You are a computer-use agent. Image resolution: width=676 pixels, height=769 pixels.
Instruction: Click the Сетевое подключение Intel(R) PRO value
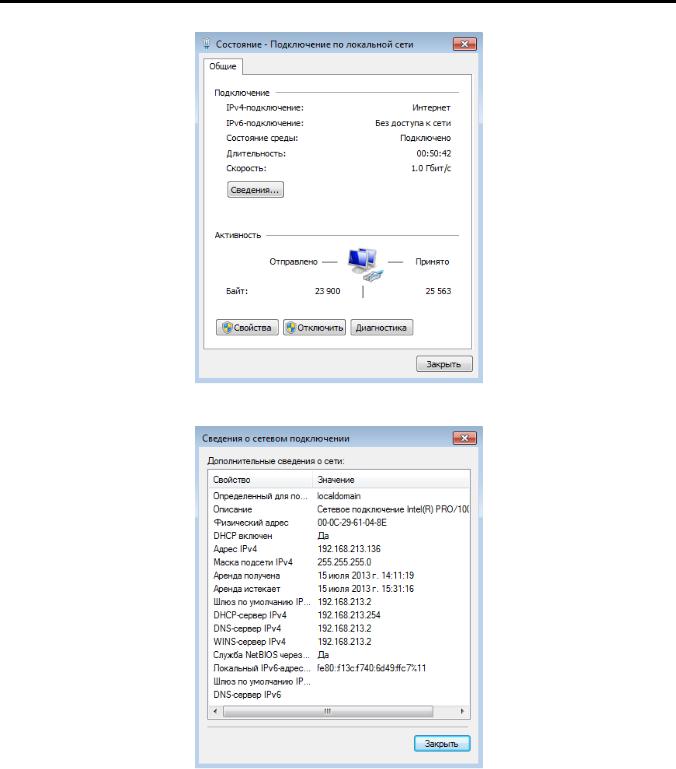pos(393,510)
